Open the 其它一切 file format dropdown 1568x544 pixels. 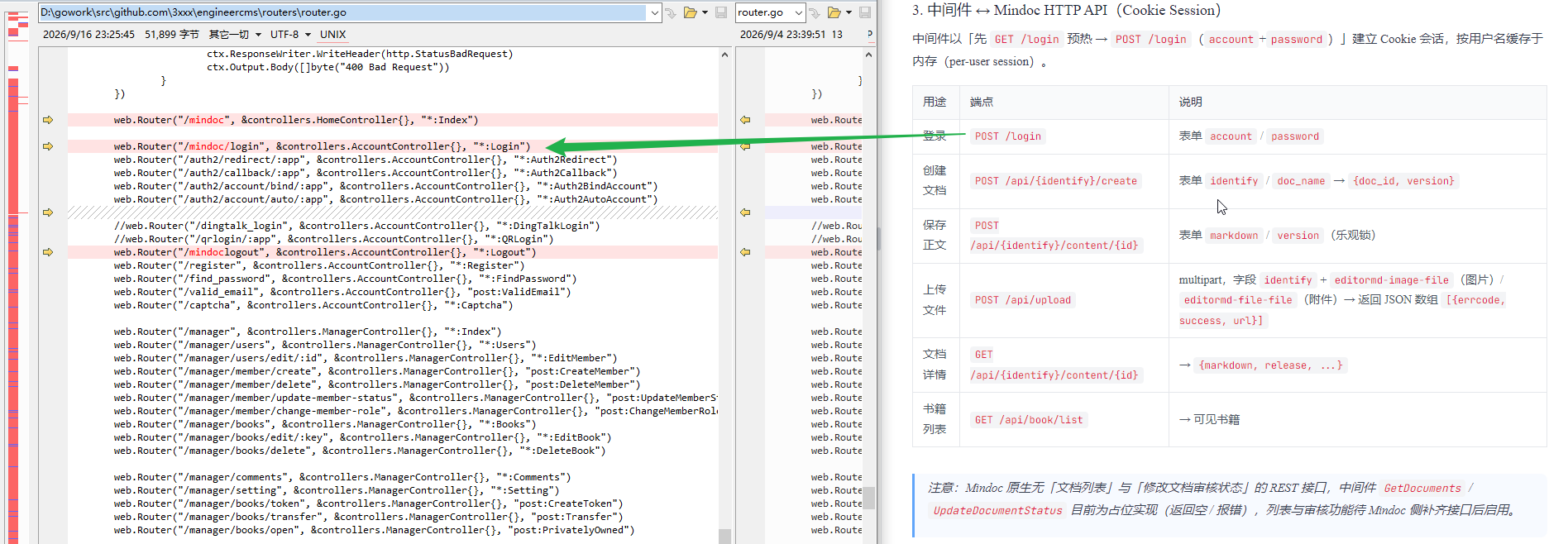pyautogui.click(x=235, y=35)
